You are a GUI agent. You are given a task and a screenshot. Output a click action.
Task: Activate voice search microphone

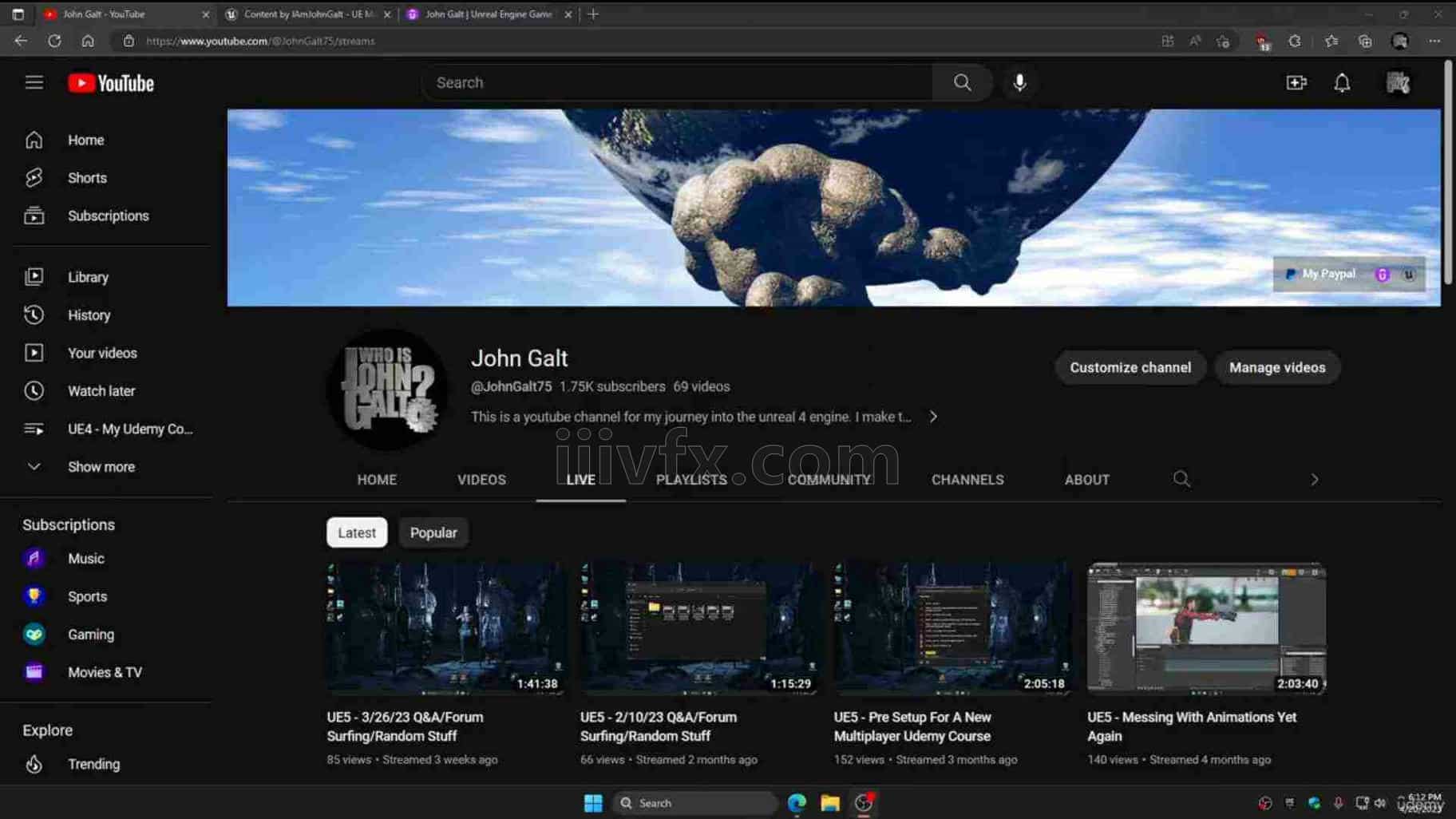pos(1019,82)
